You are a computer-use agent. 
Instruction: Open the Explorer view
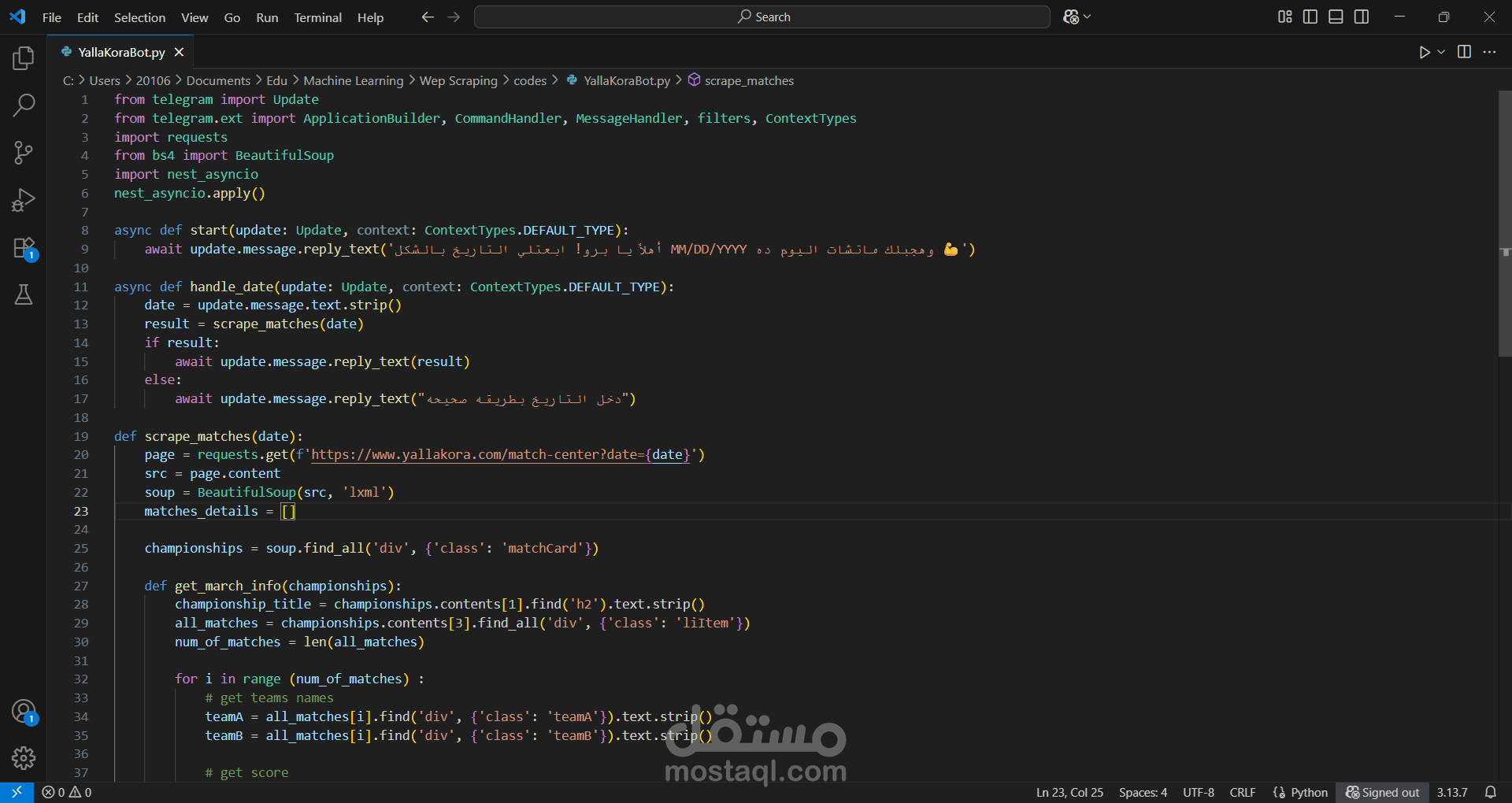[x=24, y=57]
